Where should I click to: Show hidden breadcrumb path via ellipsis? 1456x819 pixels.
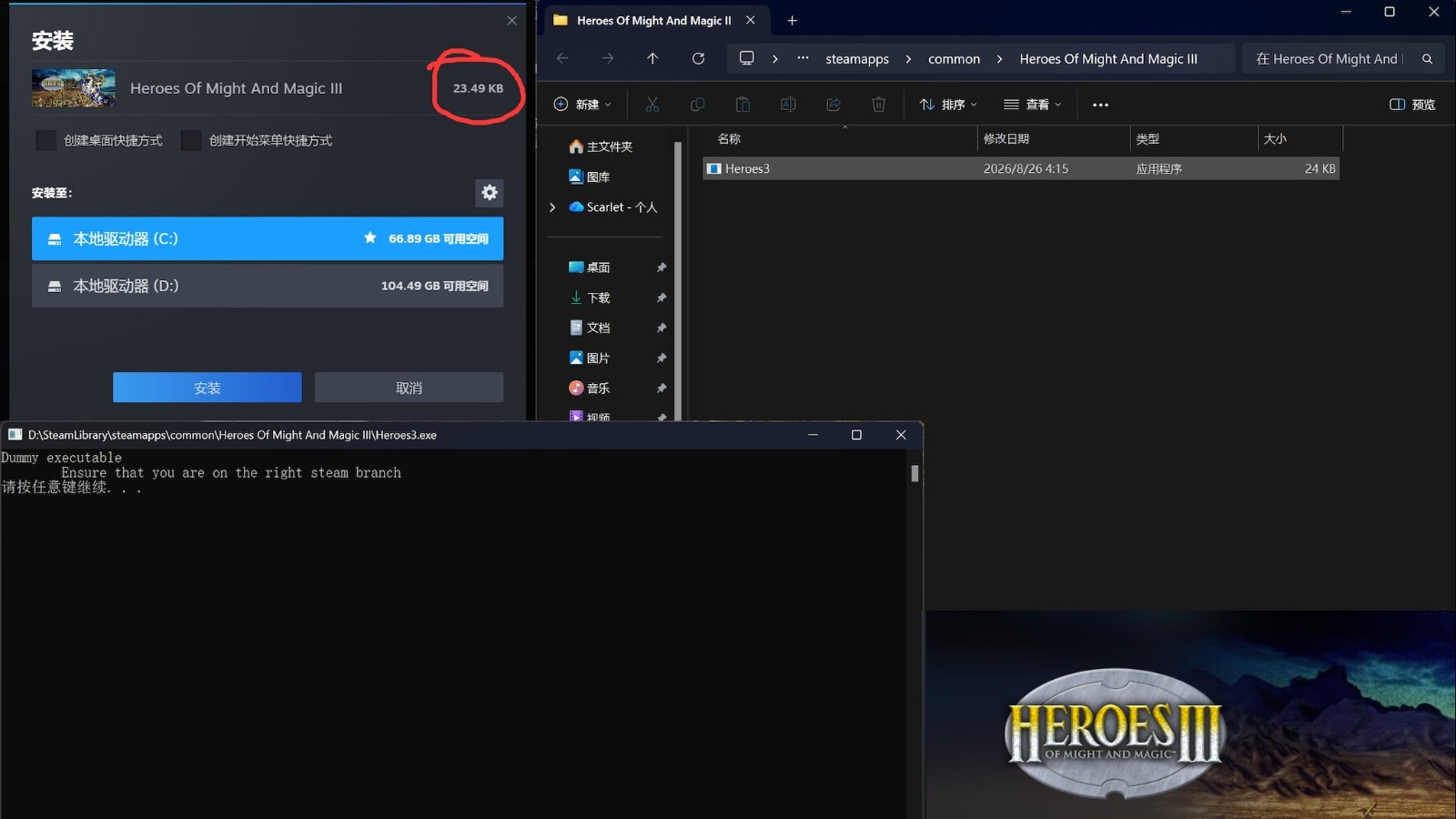point(803,58)
